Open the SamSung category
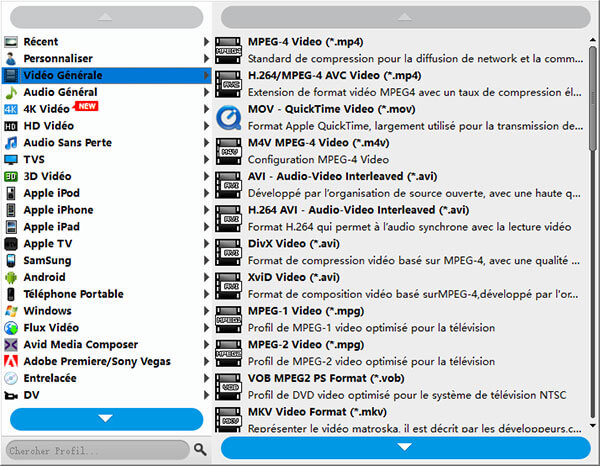Viewport: 600px width, 466px height. (x=107, y=261)
